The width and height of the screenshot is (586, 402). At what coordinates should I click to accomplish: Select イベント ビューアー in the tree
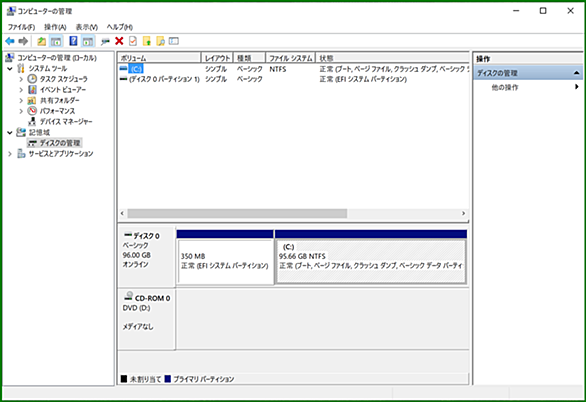coord(63,90)
